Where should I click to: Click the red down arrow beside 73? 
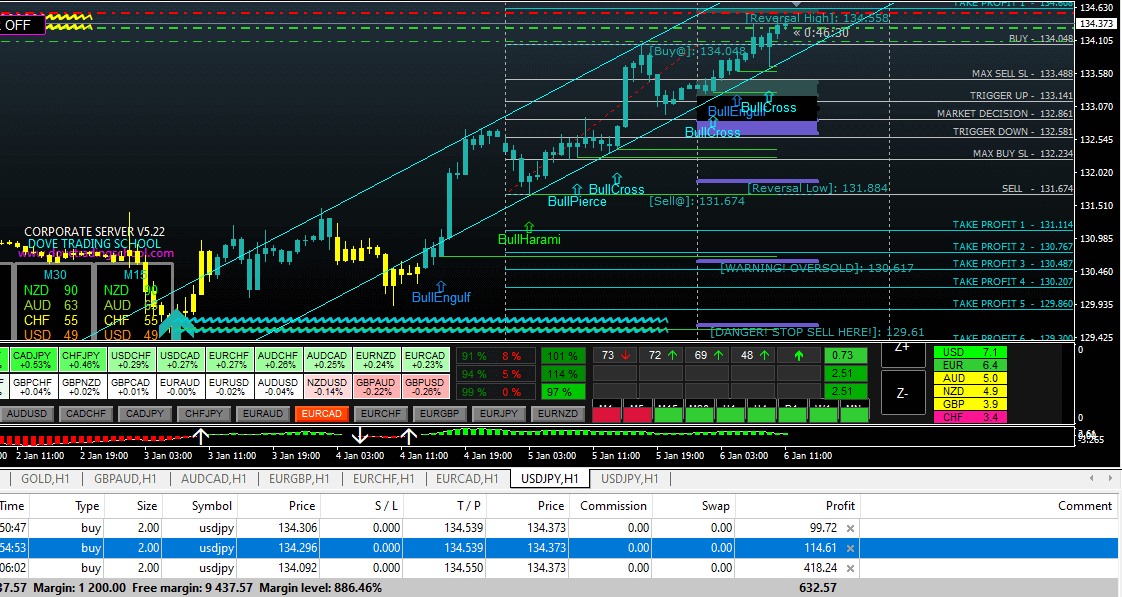(x=626, y=355)
